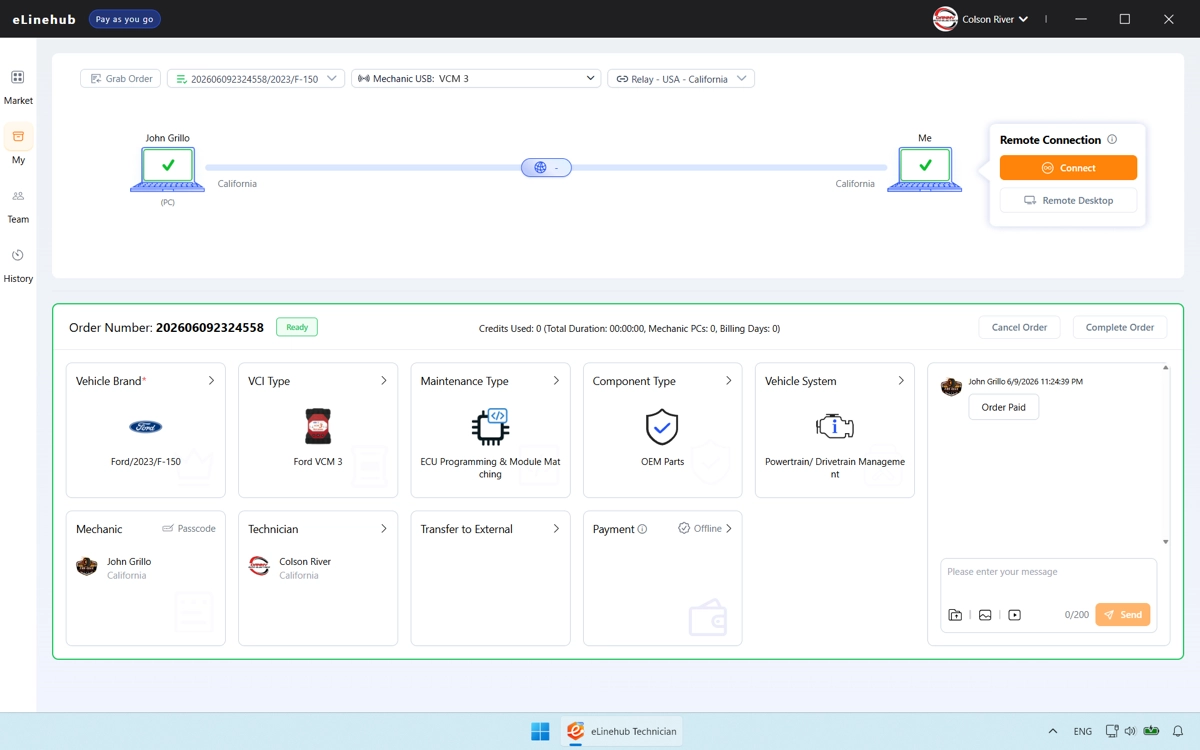This screenshot has width=1200, height=750.
Task: Click the orange Connect button
Action: pos(1068,168)
